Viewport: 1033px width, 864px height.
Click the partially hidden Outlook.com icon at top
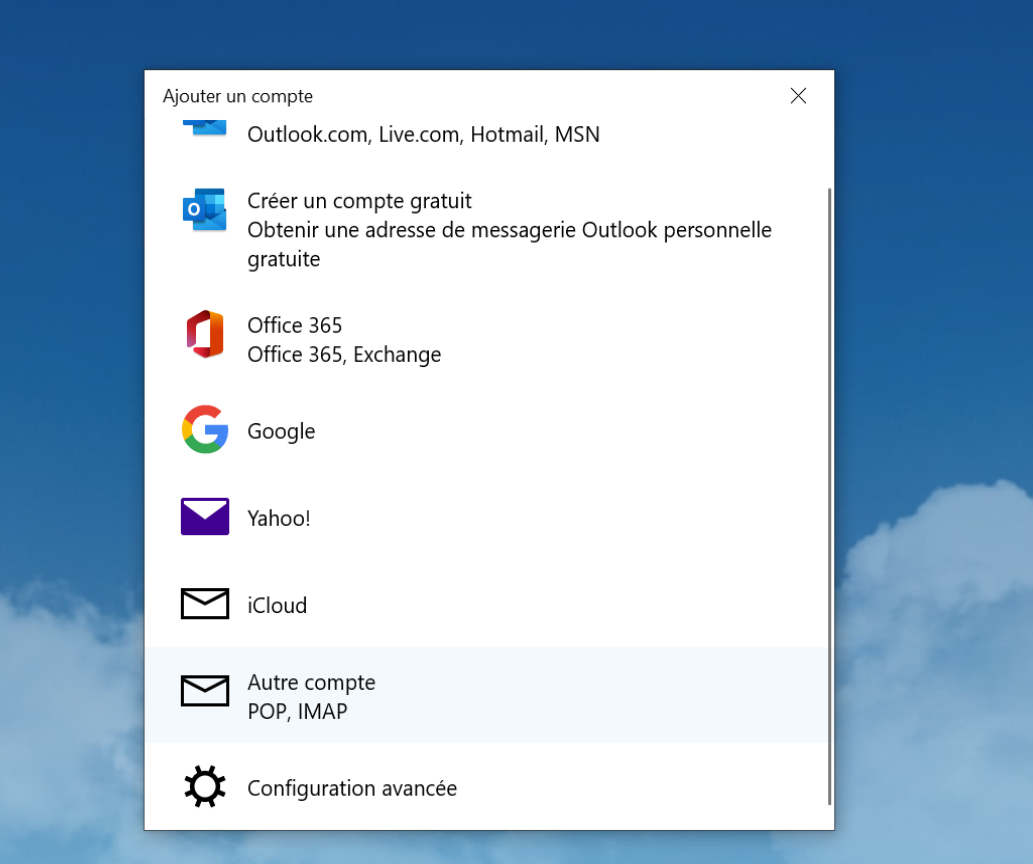(x=204, y=126)
